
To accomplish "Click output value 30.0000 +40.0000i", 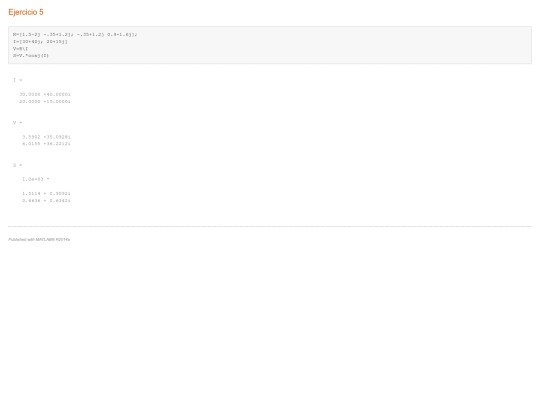I will click(45, 94).
